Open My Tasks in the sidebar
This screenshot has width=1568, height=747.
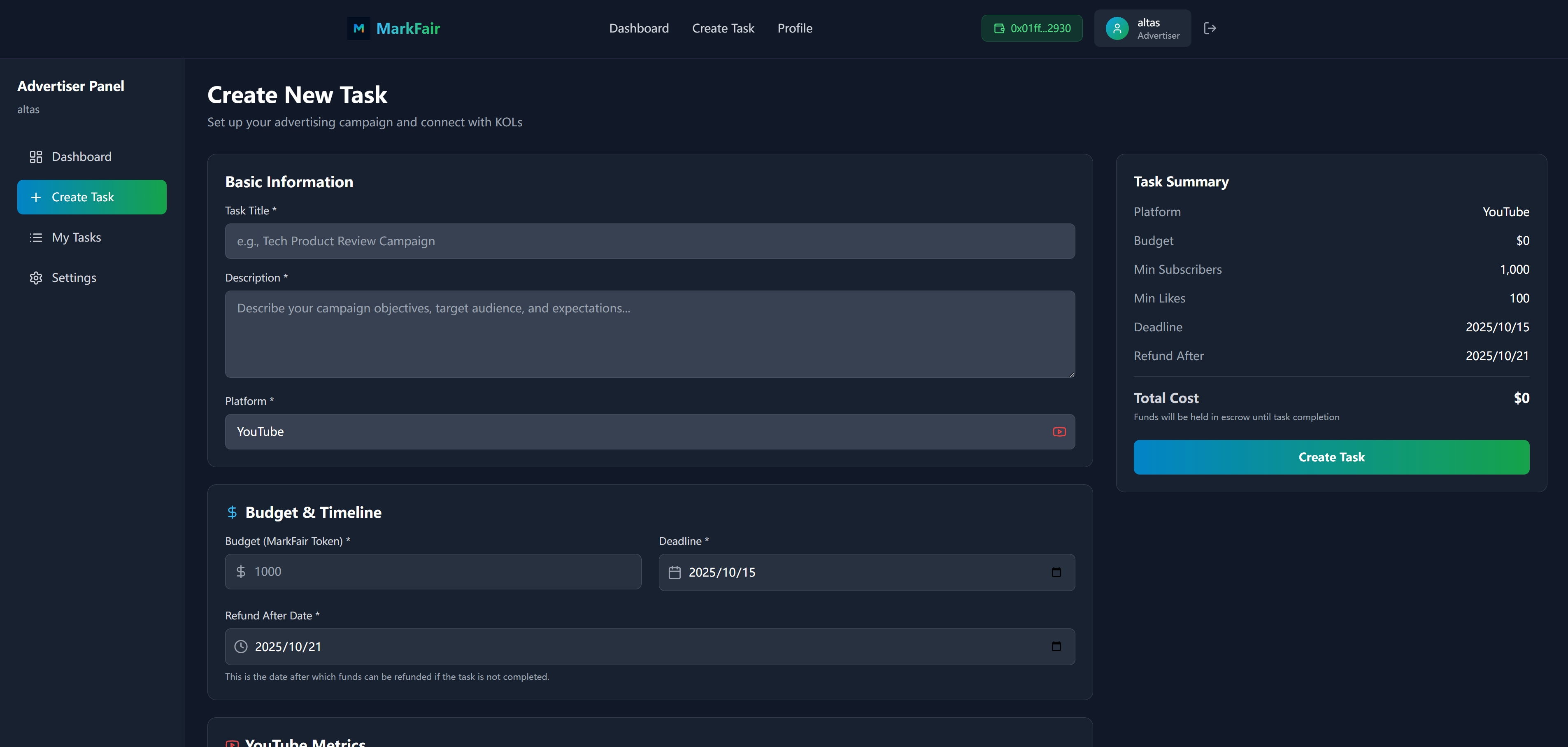tap(76, 237)
